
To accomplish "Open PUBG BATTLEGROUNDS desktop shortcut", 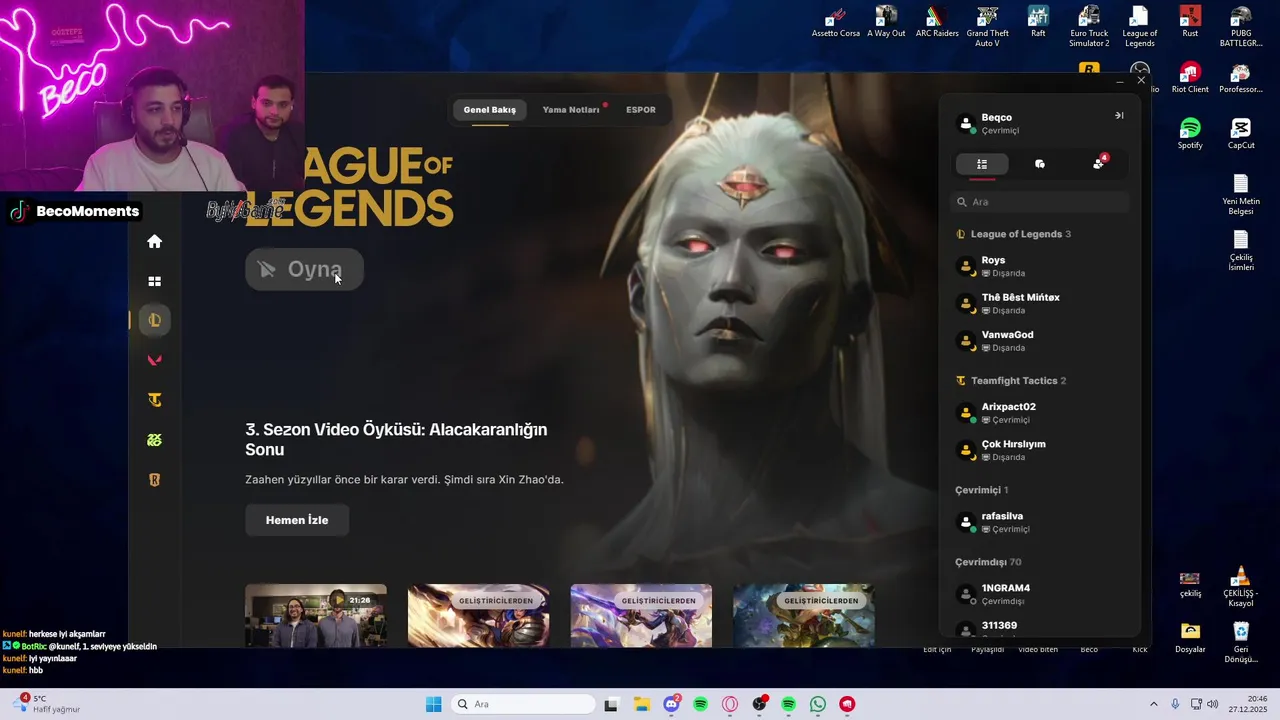I will click(x=1240, y=27).
